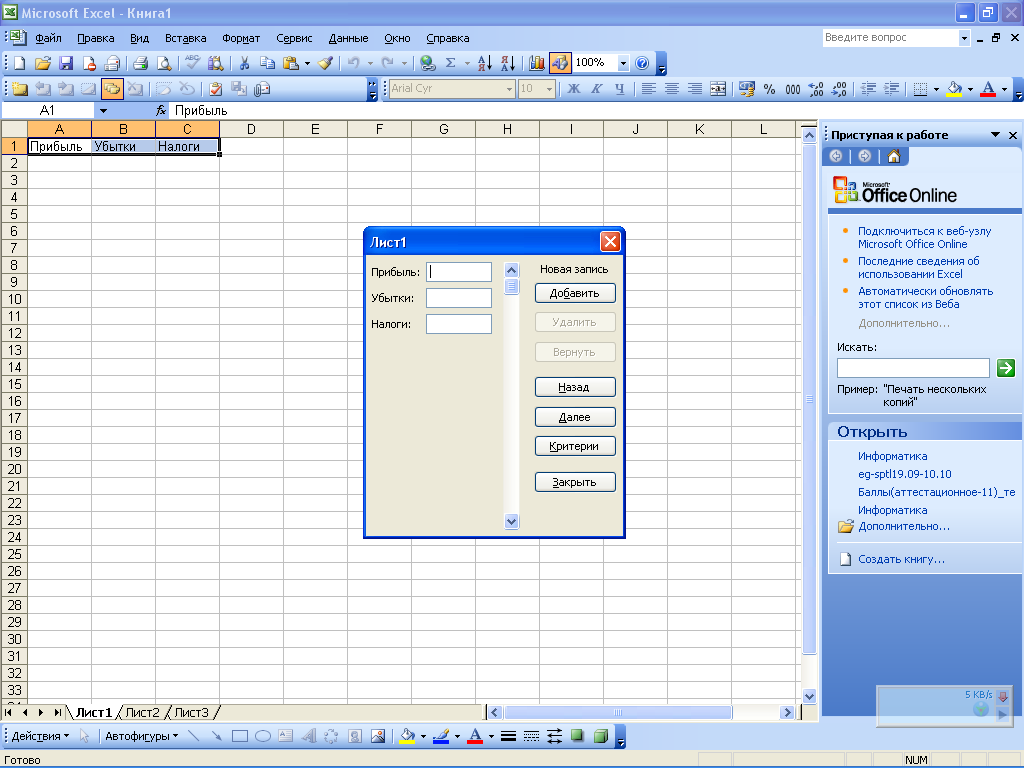Open the font name dropdown Arial Cyr
This screenshot has height=768, width=1024.
pos(509,89)
